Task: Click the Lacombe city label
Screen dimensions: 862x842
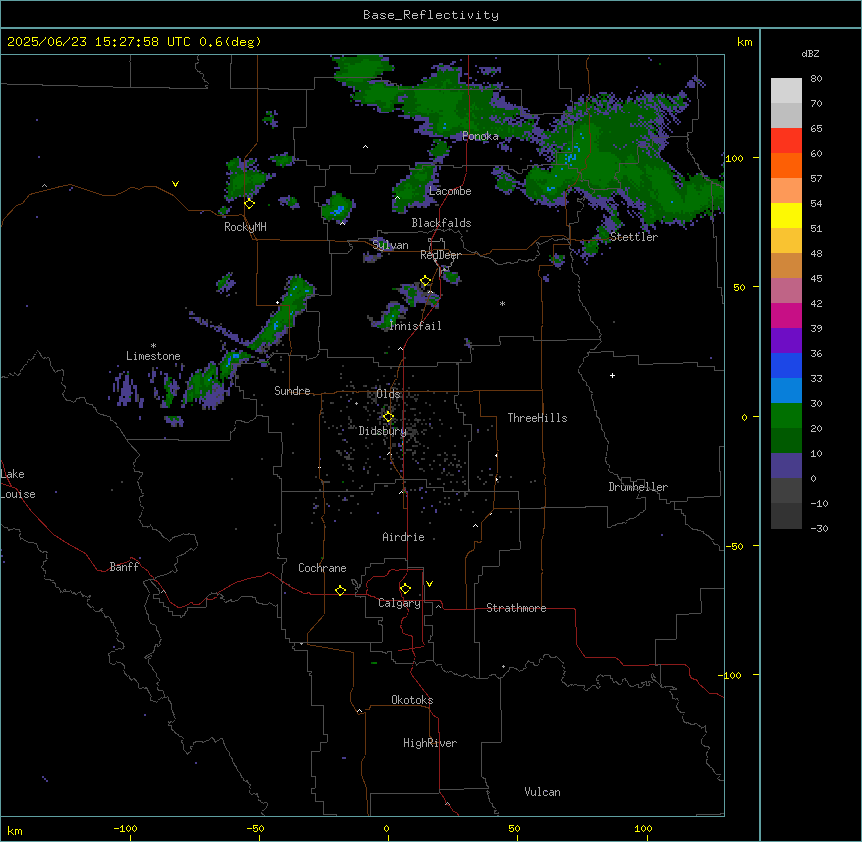Action: (x=450, y=191)
